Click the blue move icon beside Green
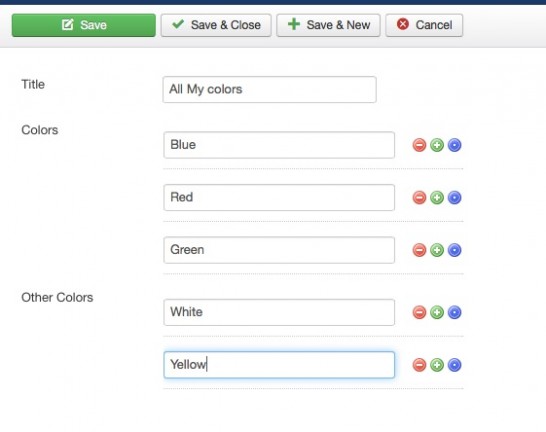Screen dimensions: 546x432 [454, 250]
